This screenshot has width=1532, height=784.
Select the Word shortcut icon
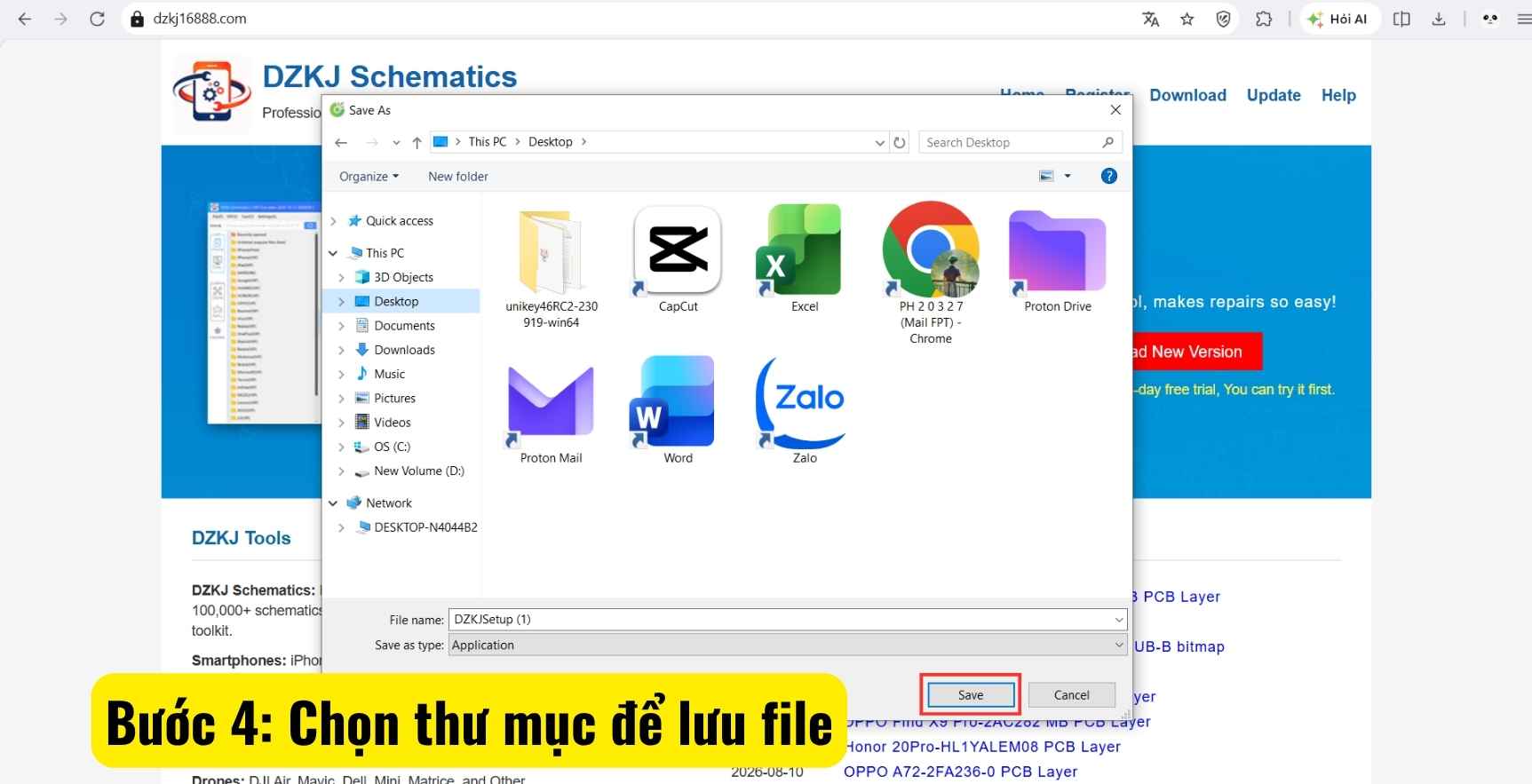671,401
